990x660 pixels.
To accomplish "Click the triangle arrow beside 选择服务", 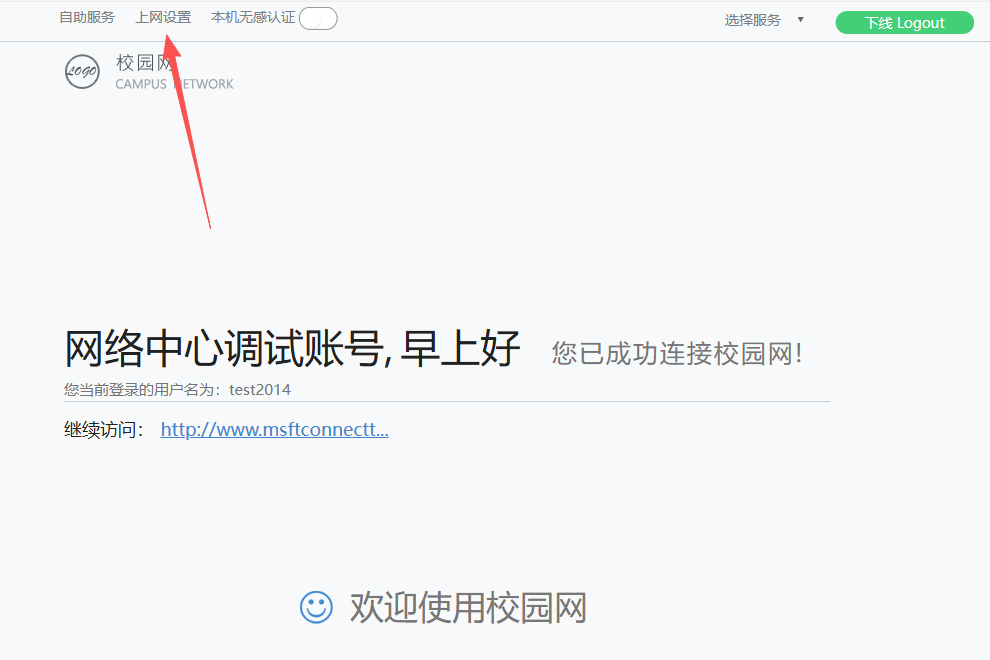I will pyautogui.click(x=800, y=20).
